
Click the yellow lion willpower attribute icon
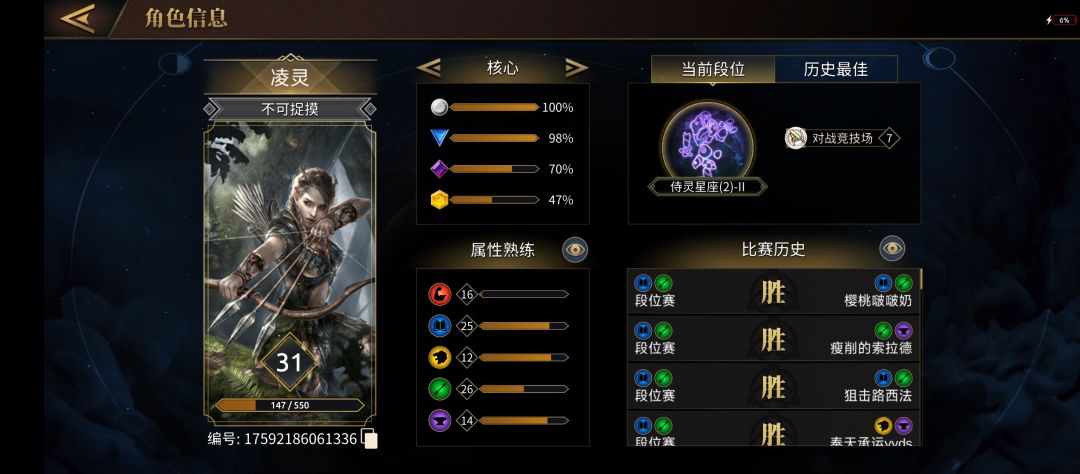tap(439, 358)
